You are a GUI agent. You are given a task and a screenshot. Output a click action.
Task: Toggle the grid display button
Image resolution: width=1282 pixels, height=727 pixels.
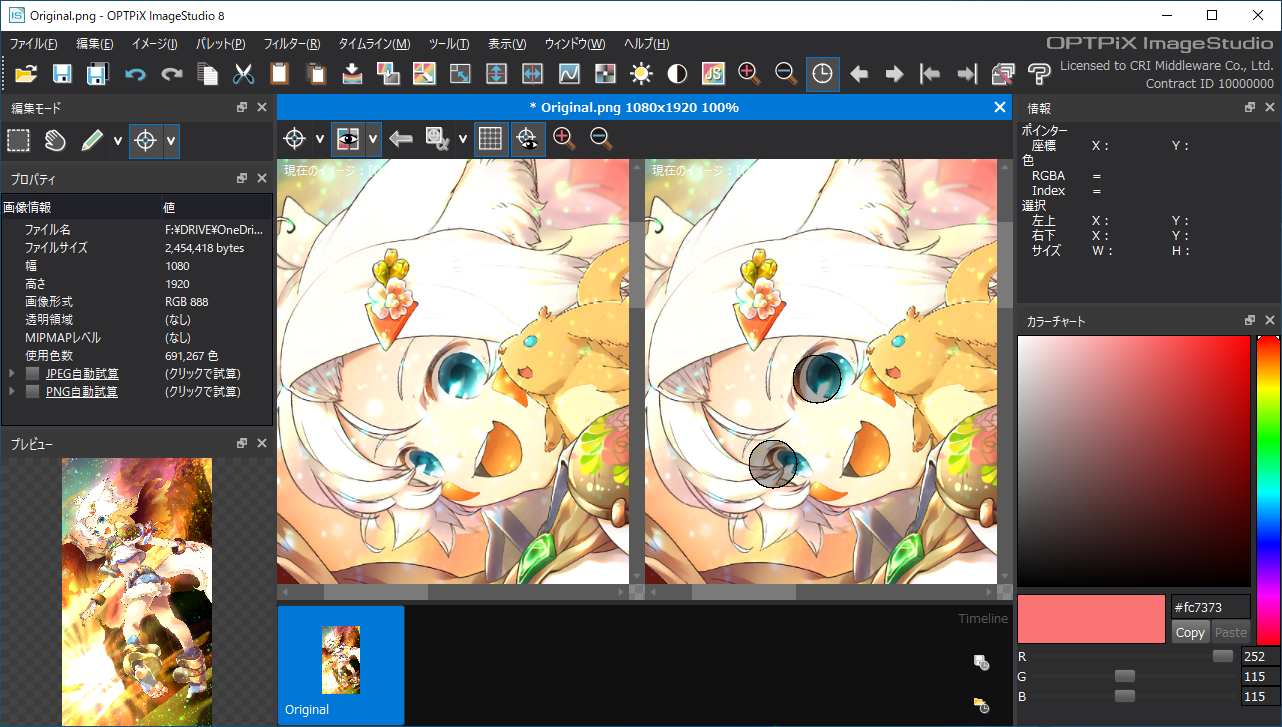[490, 139]
